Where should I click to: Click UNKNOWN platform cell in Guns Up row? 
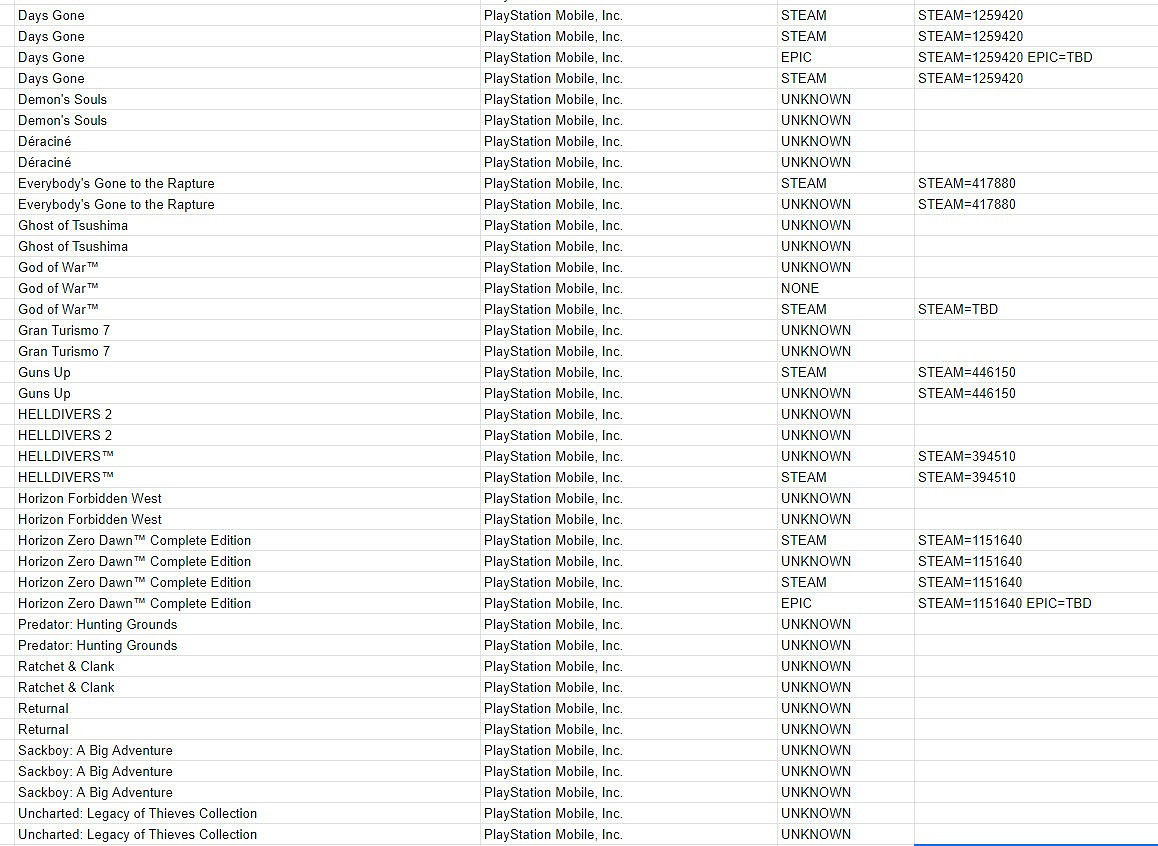tap(816, 393)
